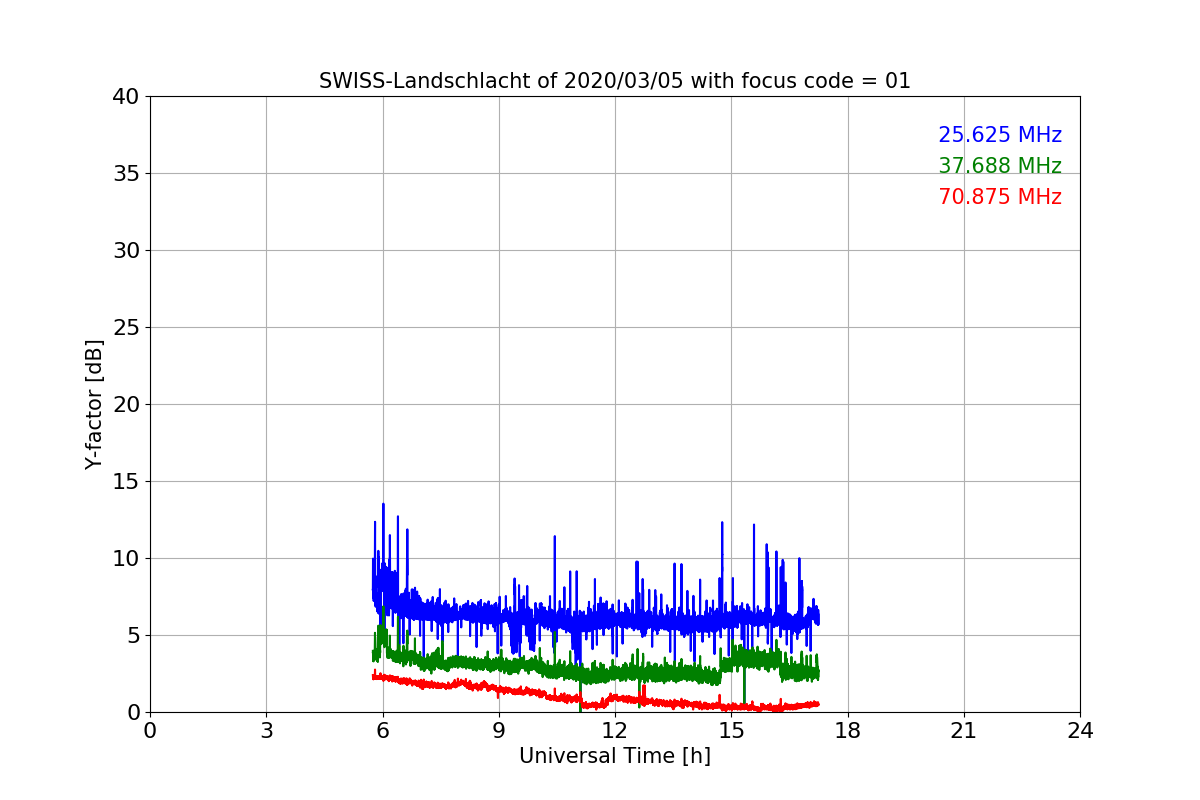Click the y-axis tick label 25
The height and width of the screenshot is (800, 1200).
tap(126, 328)
